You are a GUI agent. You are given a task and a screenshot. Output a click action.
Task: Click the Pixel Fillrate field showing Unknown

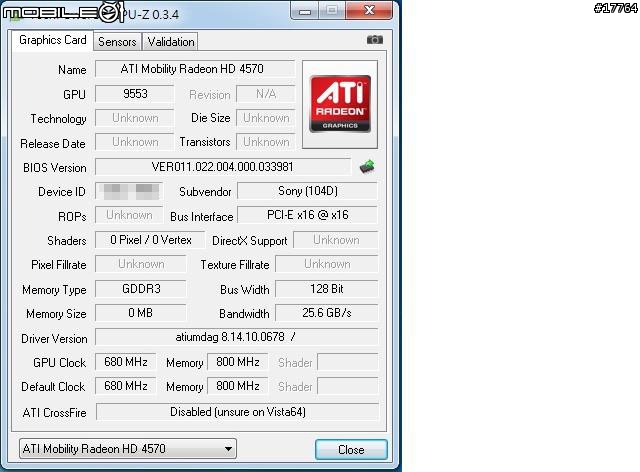pos(141,264)
